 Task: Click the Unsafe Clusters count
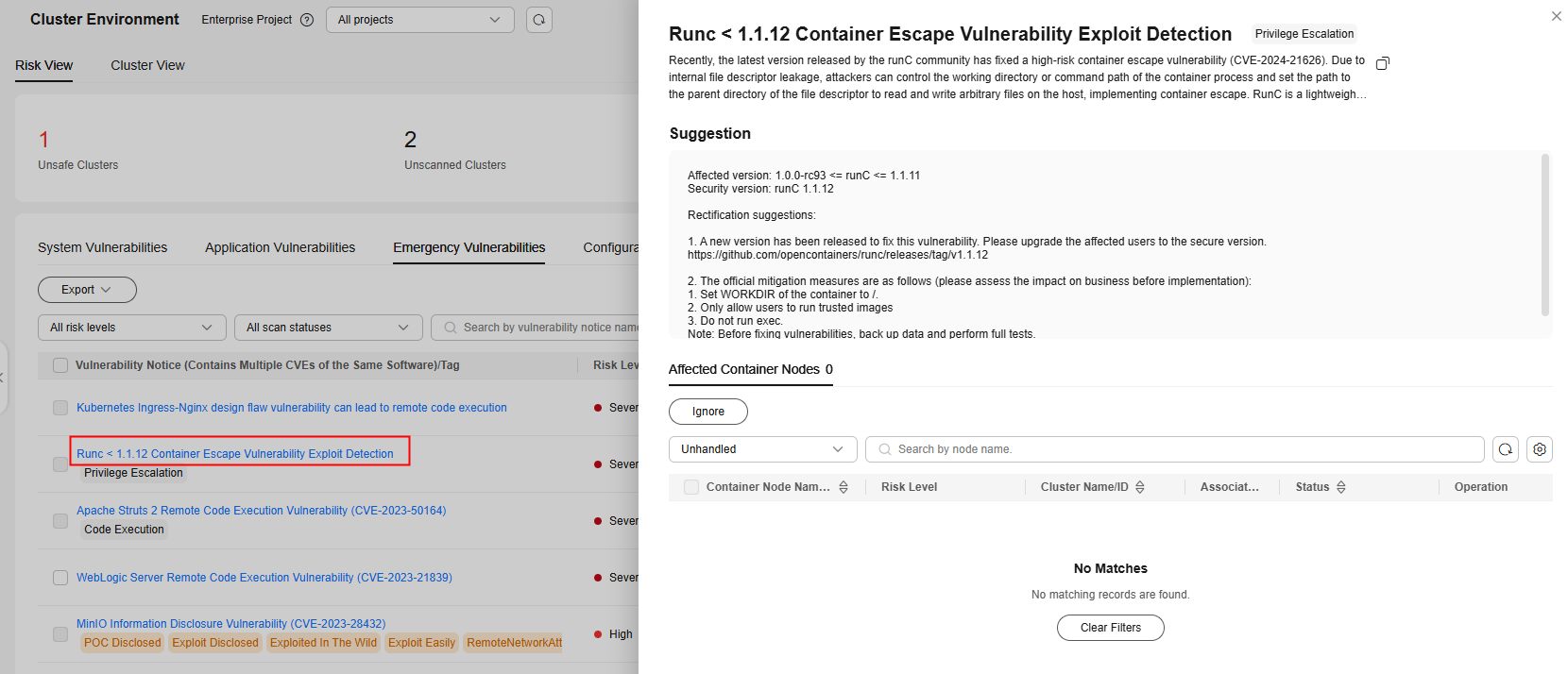point(43,140)
